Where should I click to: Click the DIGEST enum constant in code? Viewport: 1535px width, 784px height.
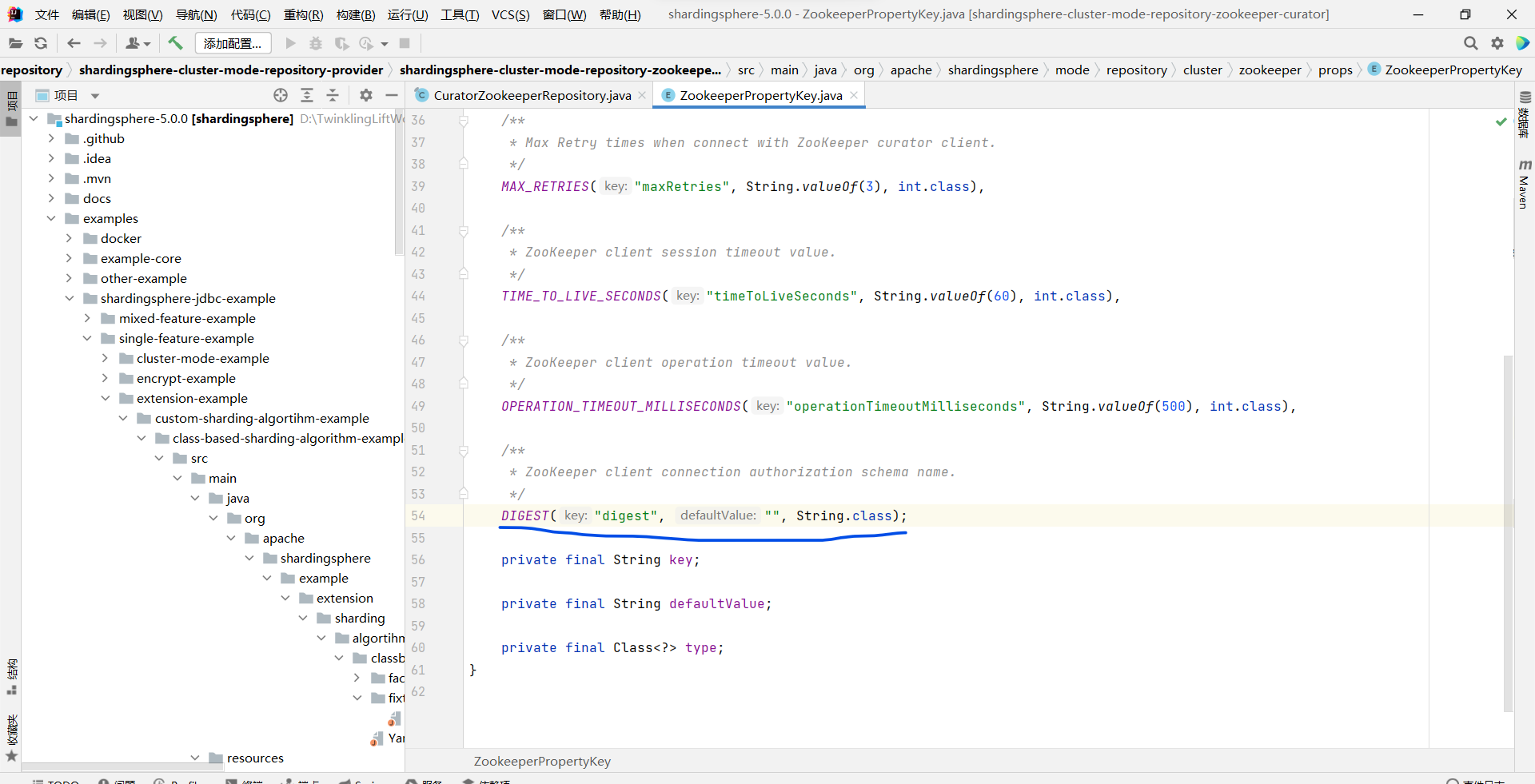[525, 515]
